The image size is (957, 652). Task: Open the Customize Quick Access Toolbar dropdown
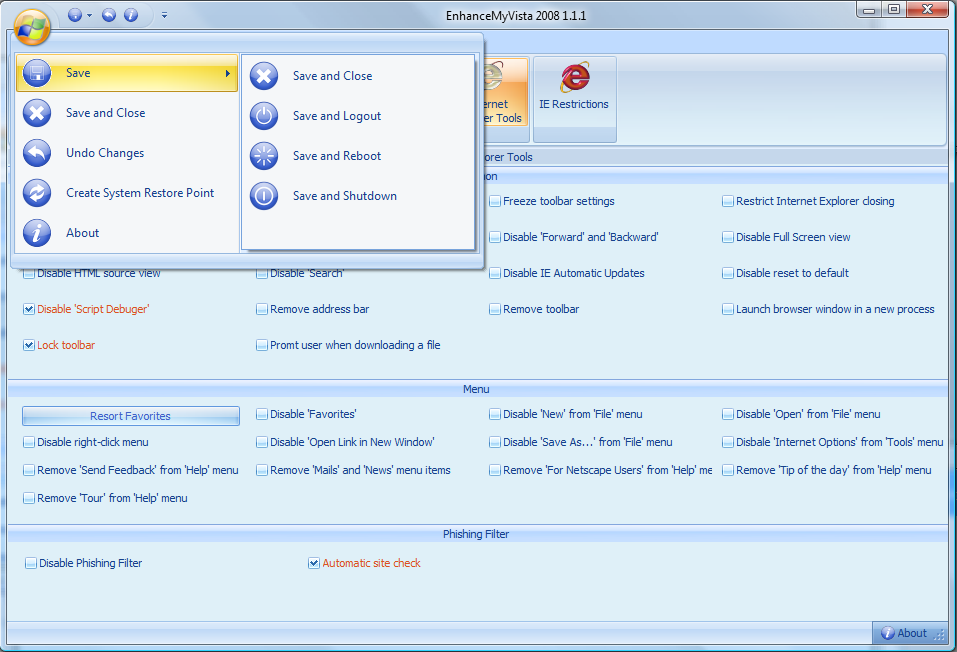(x=164, y=15)
